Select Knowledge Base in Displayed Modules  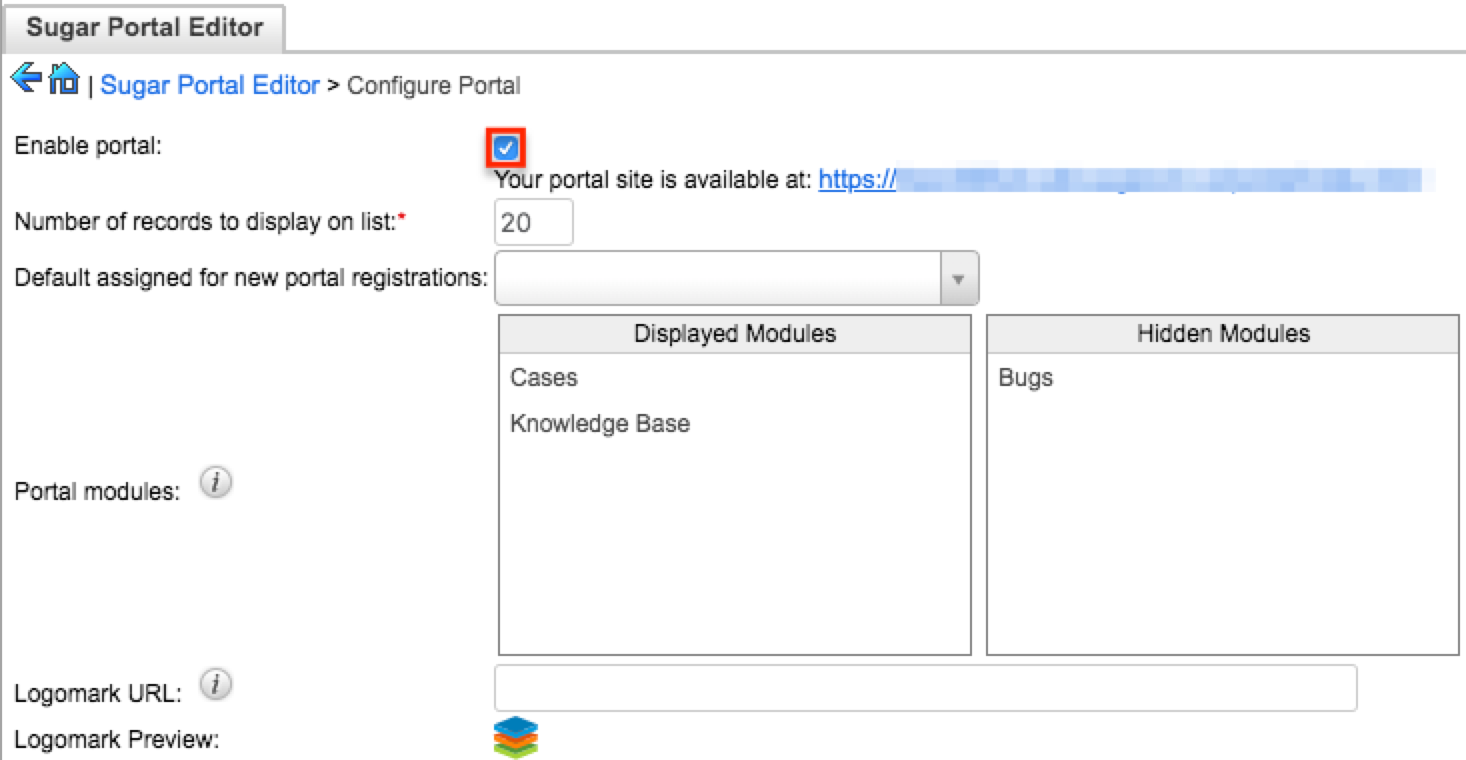click(600, 424)
